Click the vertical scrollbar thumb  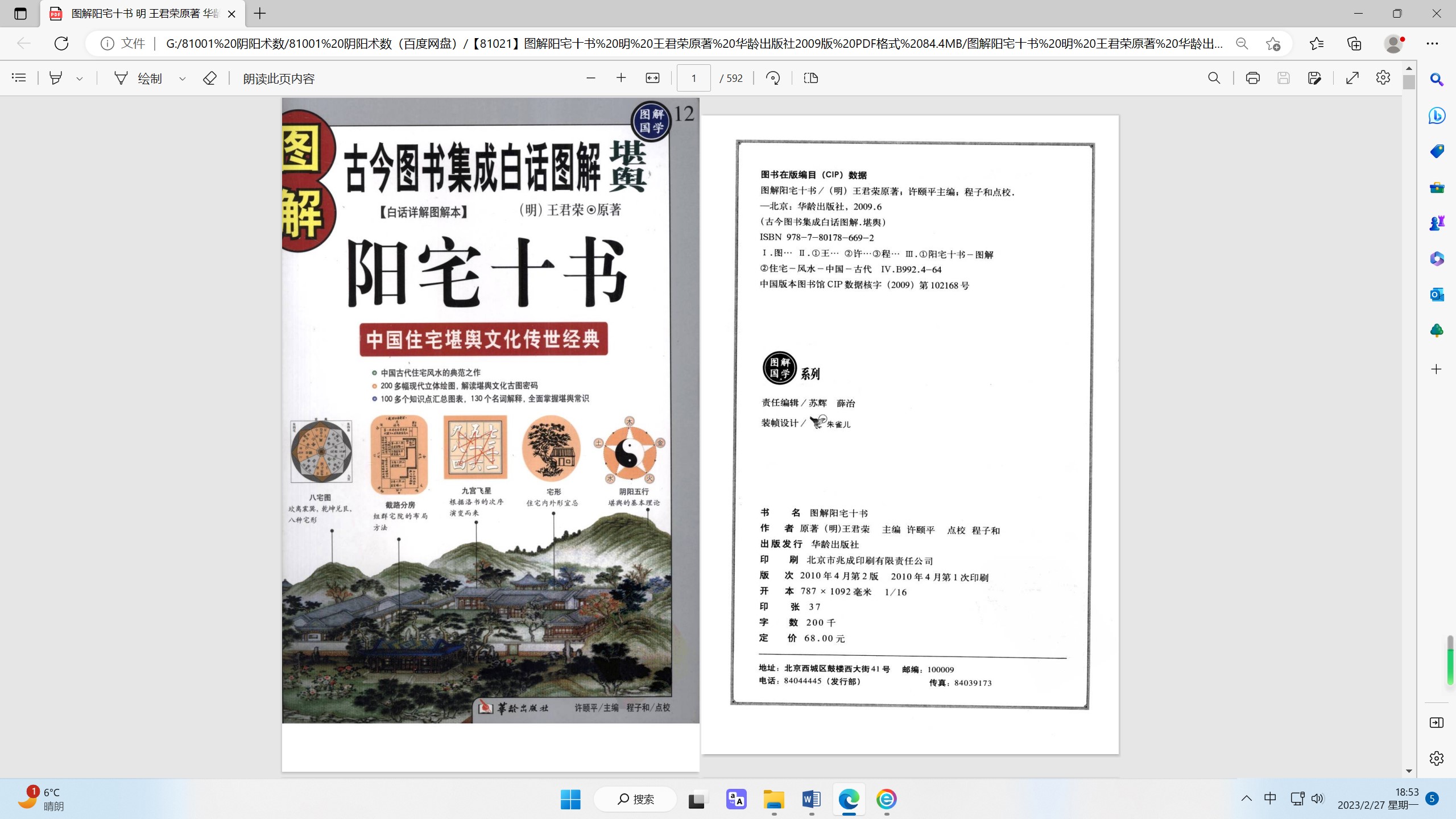click(1409, 82)
